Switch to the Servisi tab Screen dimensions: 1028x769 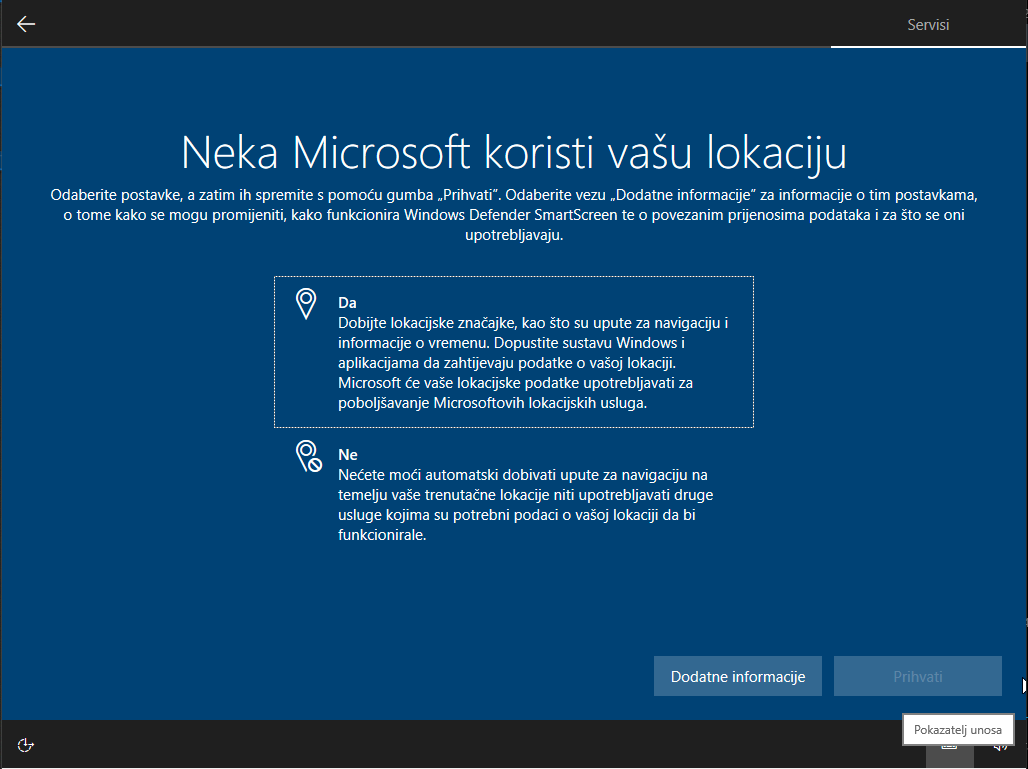[928, 24]
